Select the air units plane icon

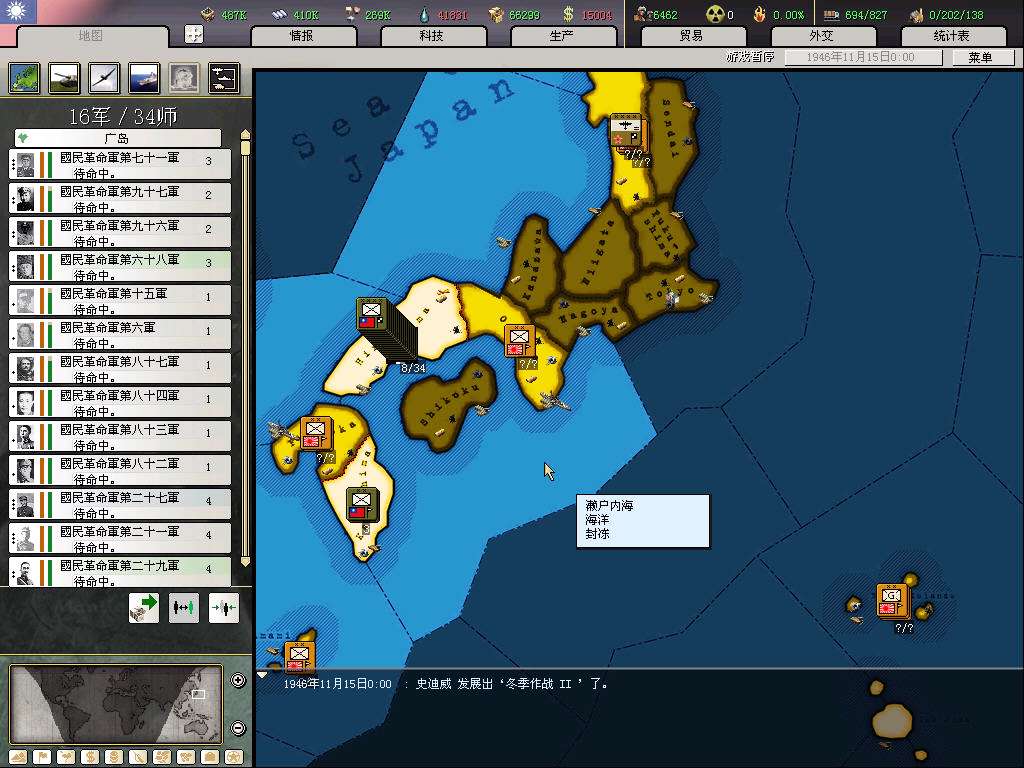coord(105,78)
